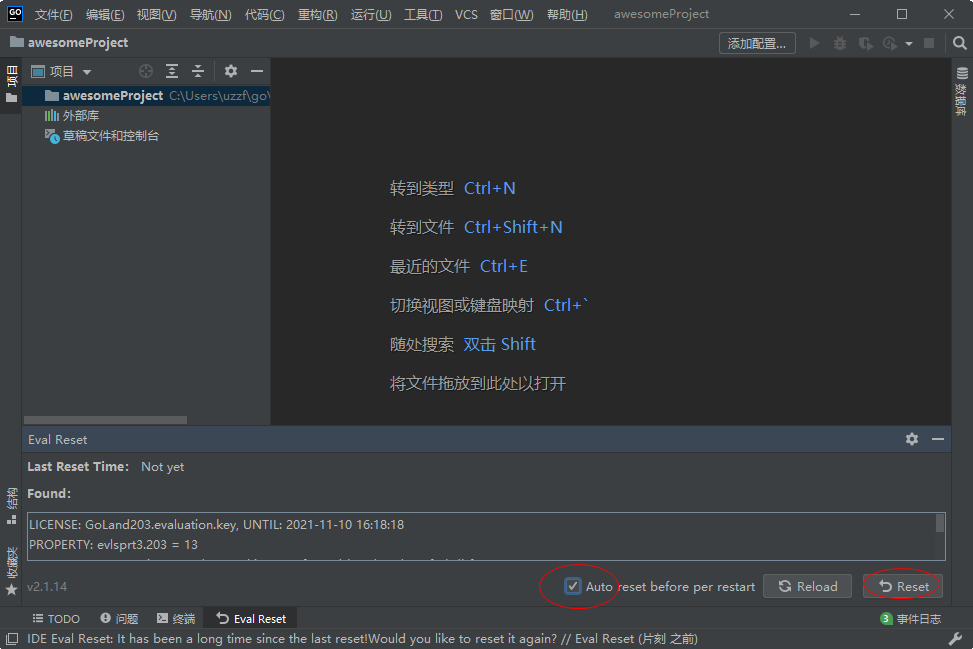The height and width of the screenshot is (649, 973).
Task: Select 外部库 node in project tree
Action: (x=72, y=115)
